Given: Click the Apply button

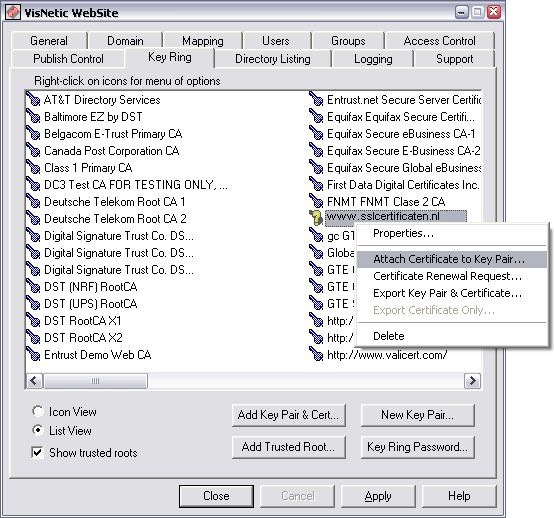Looking at the screenshot, I should pyautogui.click(x=378, y=496).
